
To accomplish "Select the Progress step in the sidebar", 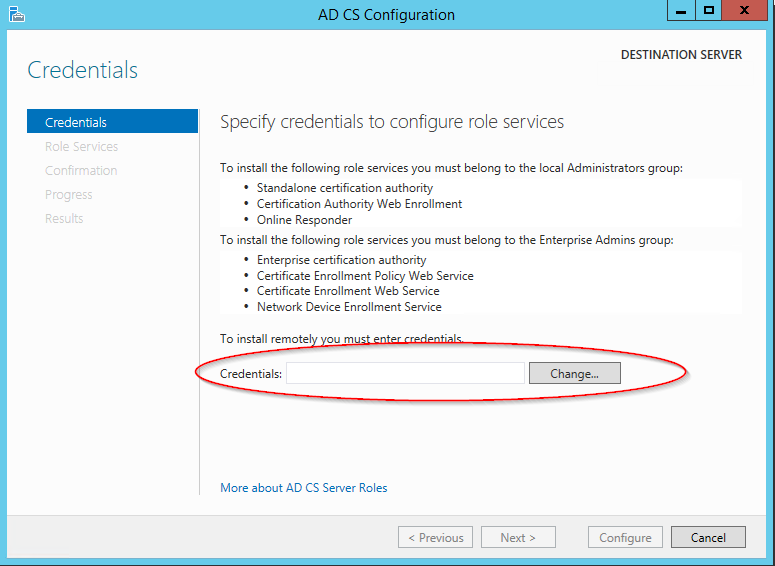I will point(69,195).
